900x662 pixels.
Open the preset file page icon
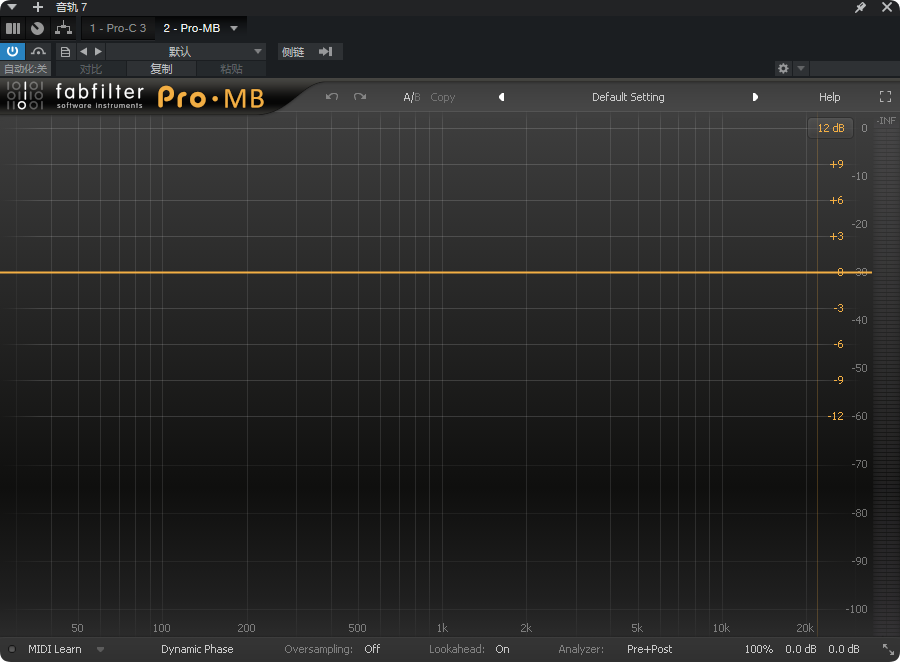65,52
